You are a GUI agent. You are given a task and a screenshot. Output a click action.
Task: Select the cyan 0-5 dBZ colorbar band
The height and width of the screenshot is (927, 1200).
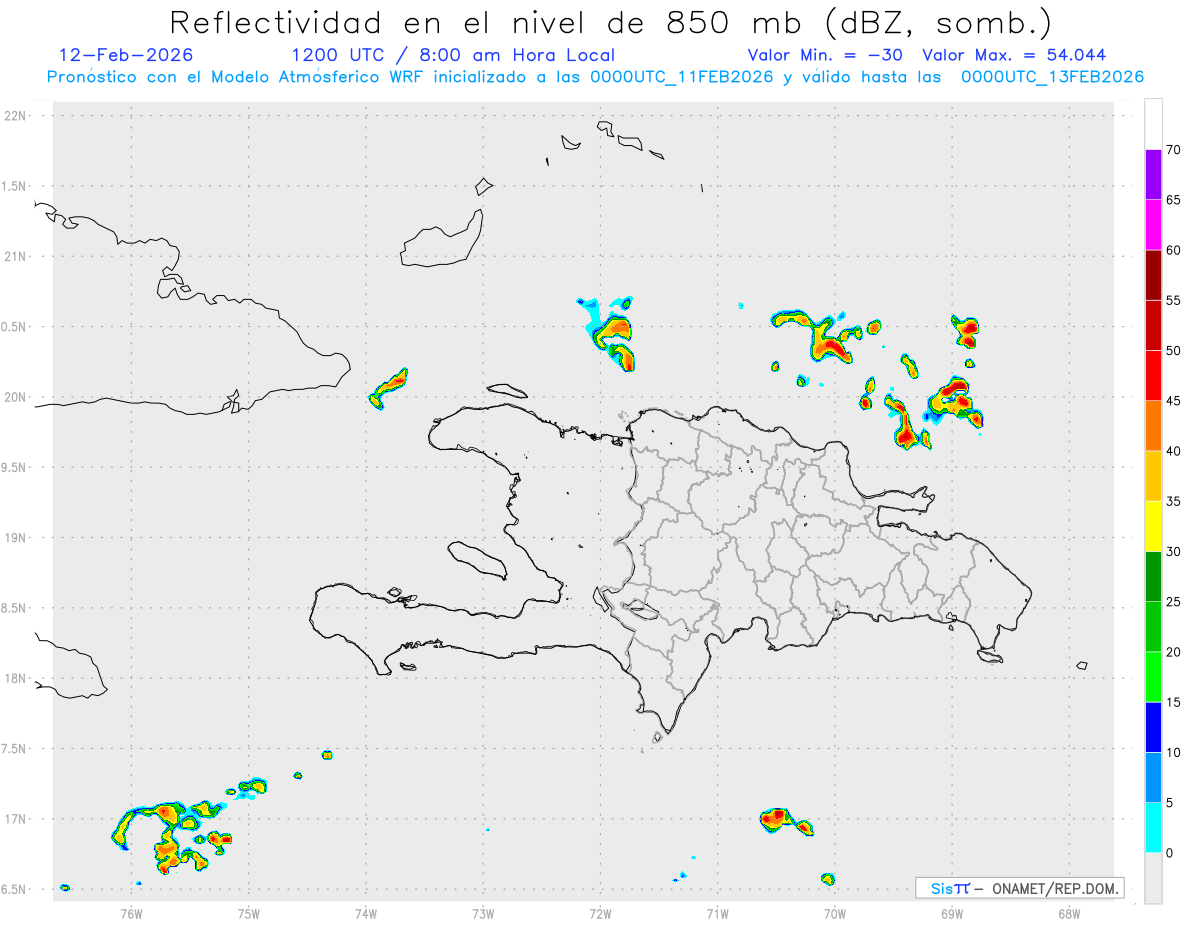point(1153,827)
